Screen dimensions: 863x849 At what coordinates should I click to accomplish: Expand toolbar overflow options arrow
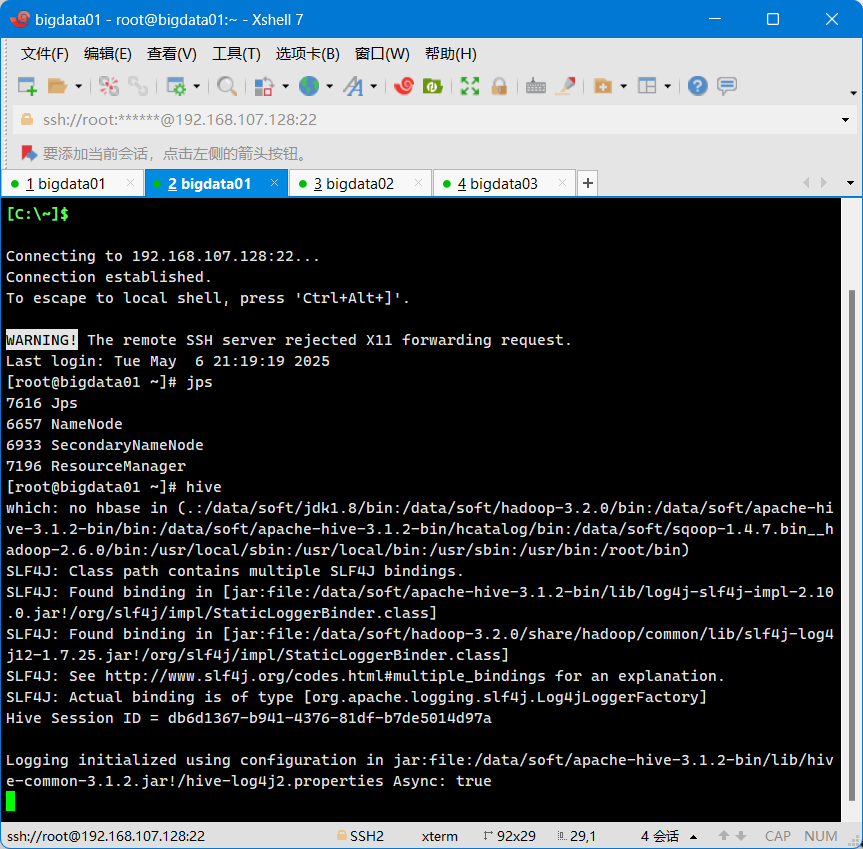853,93
